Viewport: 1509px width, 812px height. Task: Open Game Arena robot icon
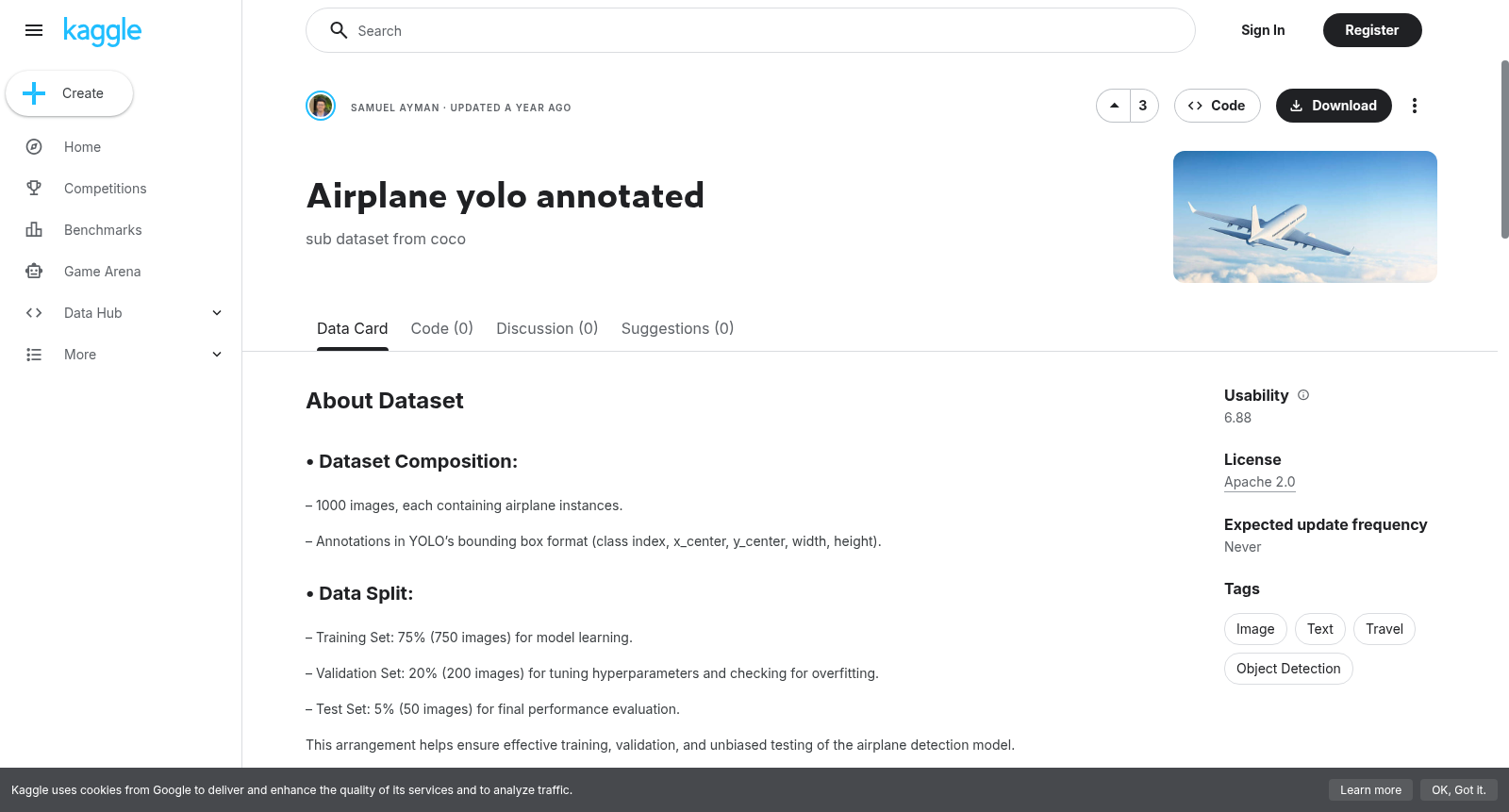[x=34, y=272]
